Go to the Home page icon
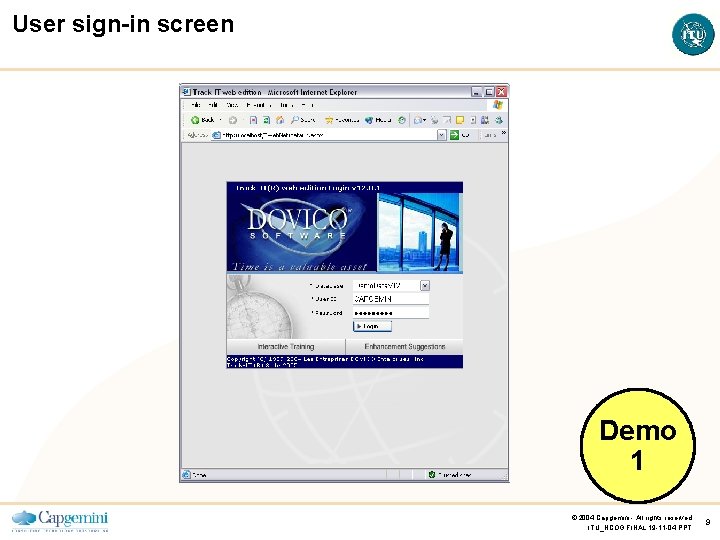720x540 pixels. coord(280,120)
